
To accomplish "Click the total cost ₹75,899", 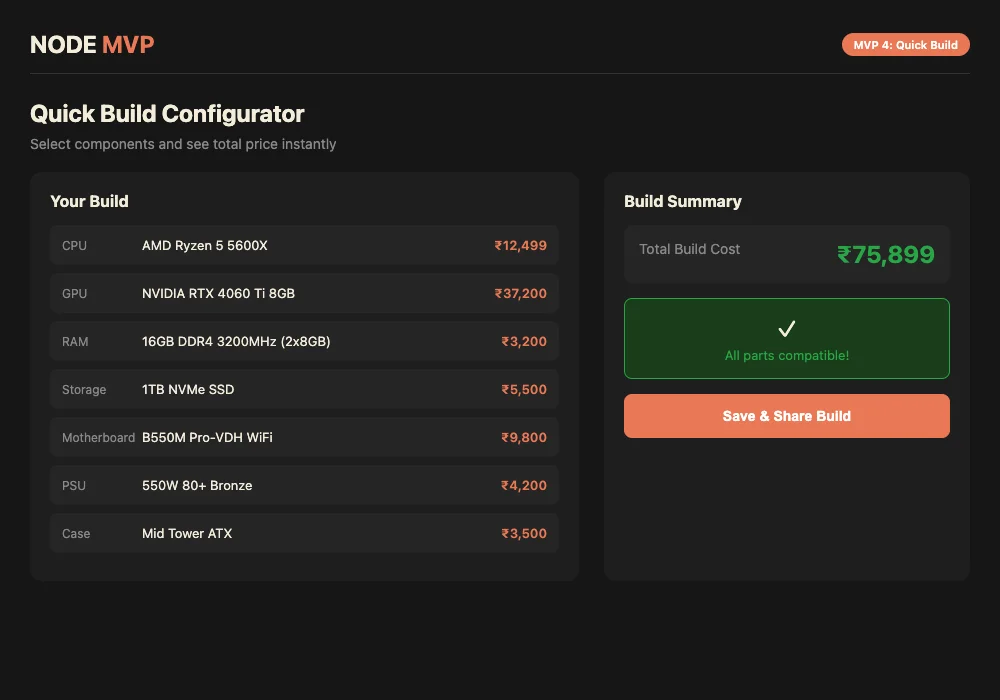I will pyautogui.click(x=885, y=255).
